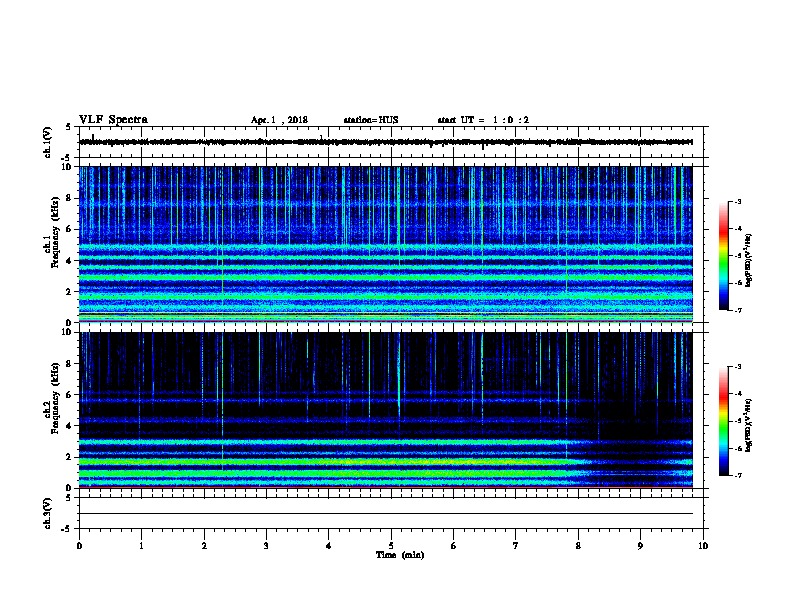Screen dimensions: 792x612
Task: Click the flat ch.3 voltage trace line
Action: click(x=386, y=514)
